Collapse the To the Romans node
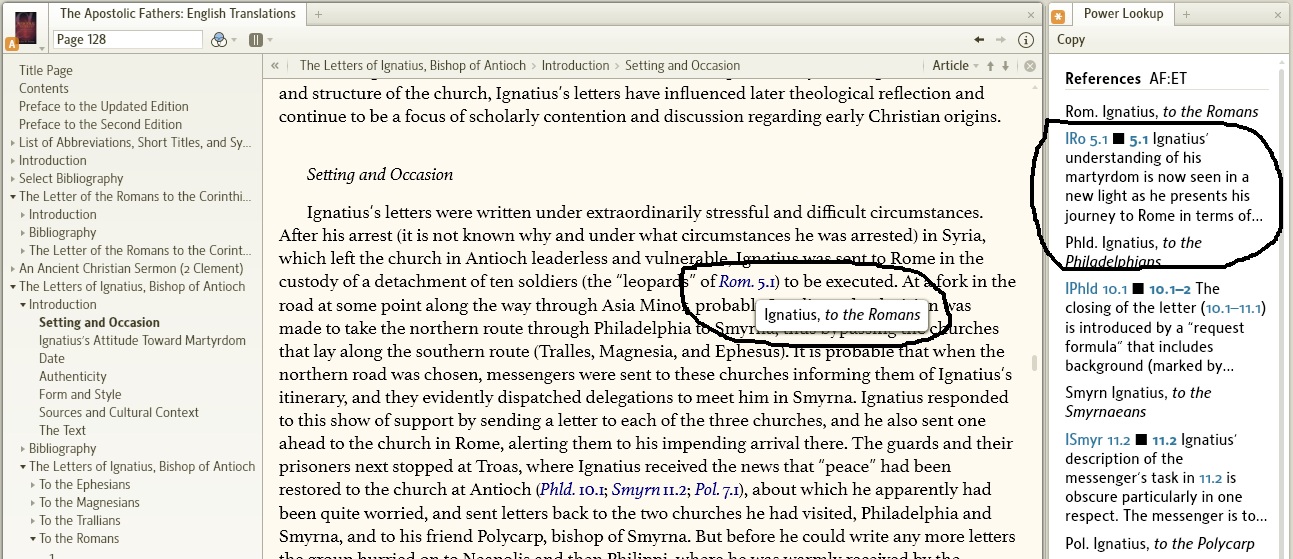Viewport: 1293px width, 559px height. coord(33,539)
